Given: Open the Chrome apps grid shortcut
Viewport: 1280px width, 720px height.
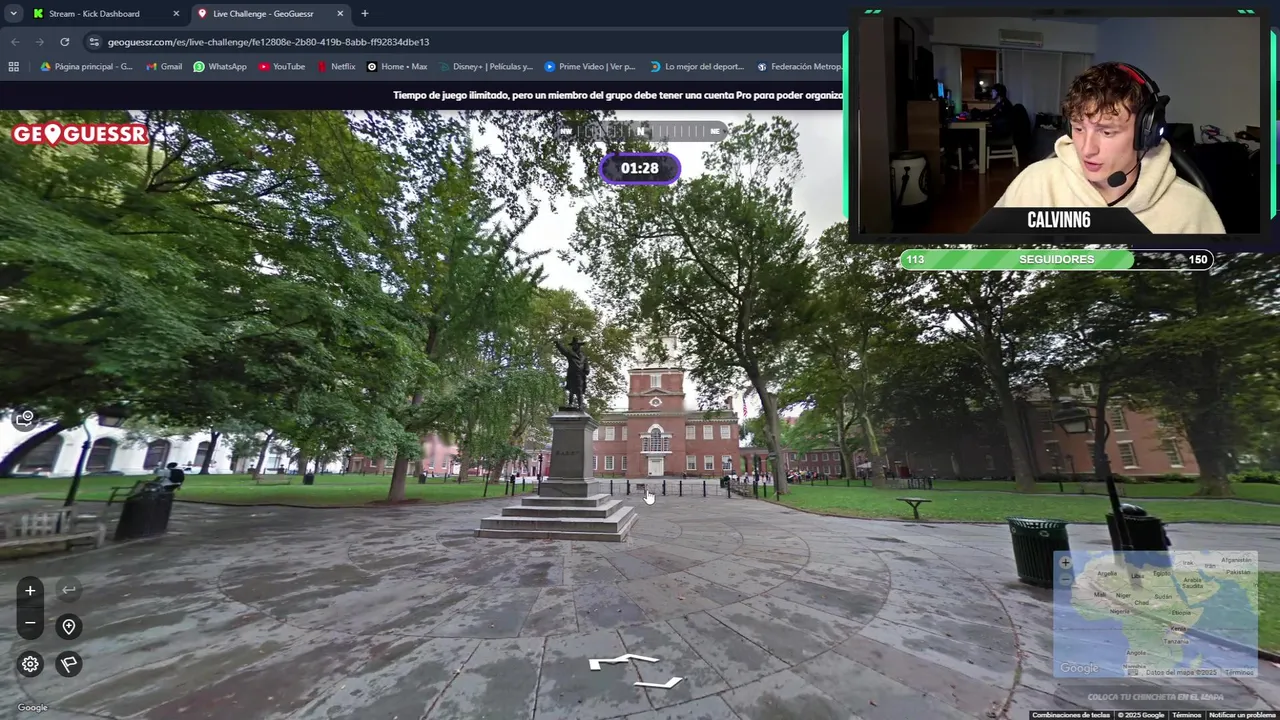Looking at the screenshot, I should [14, 67].
